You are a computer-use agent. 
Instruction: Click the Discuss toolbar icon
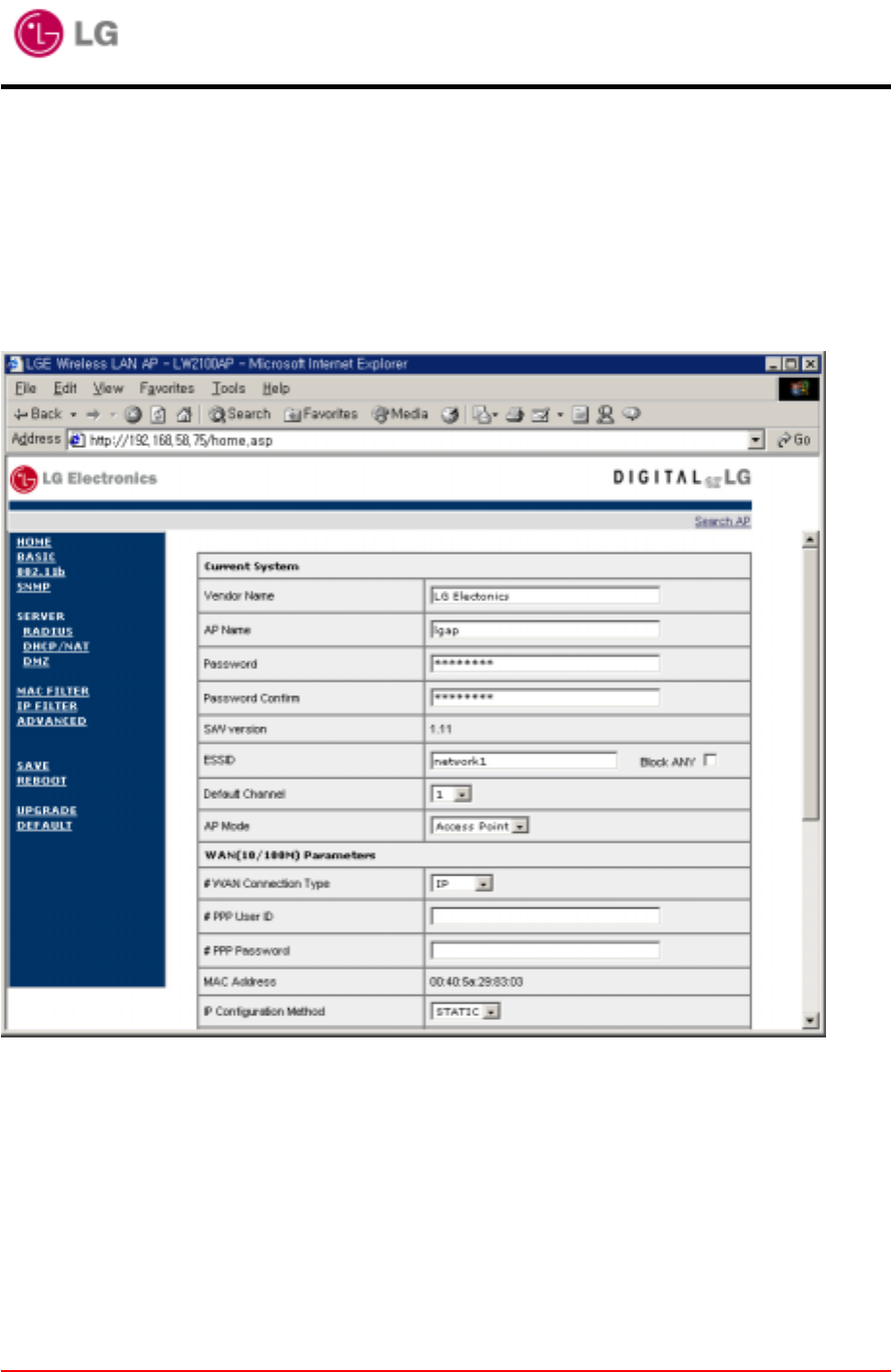580,414
